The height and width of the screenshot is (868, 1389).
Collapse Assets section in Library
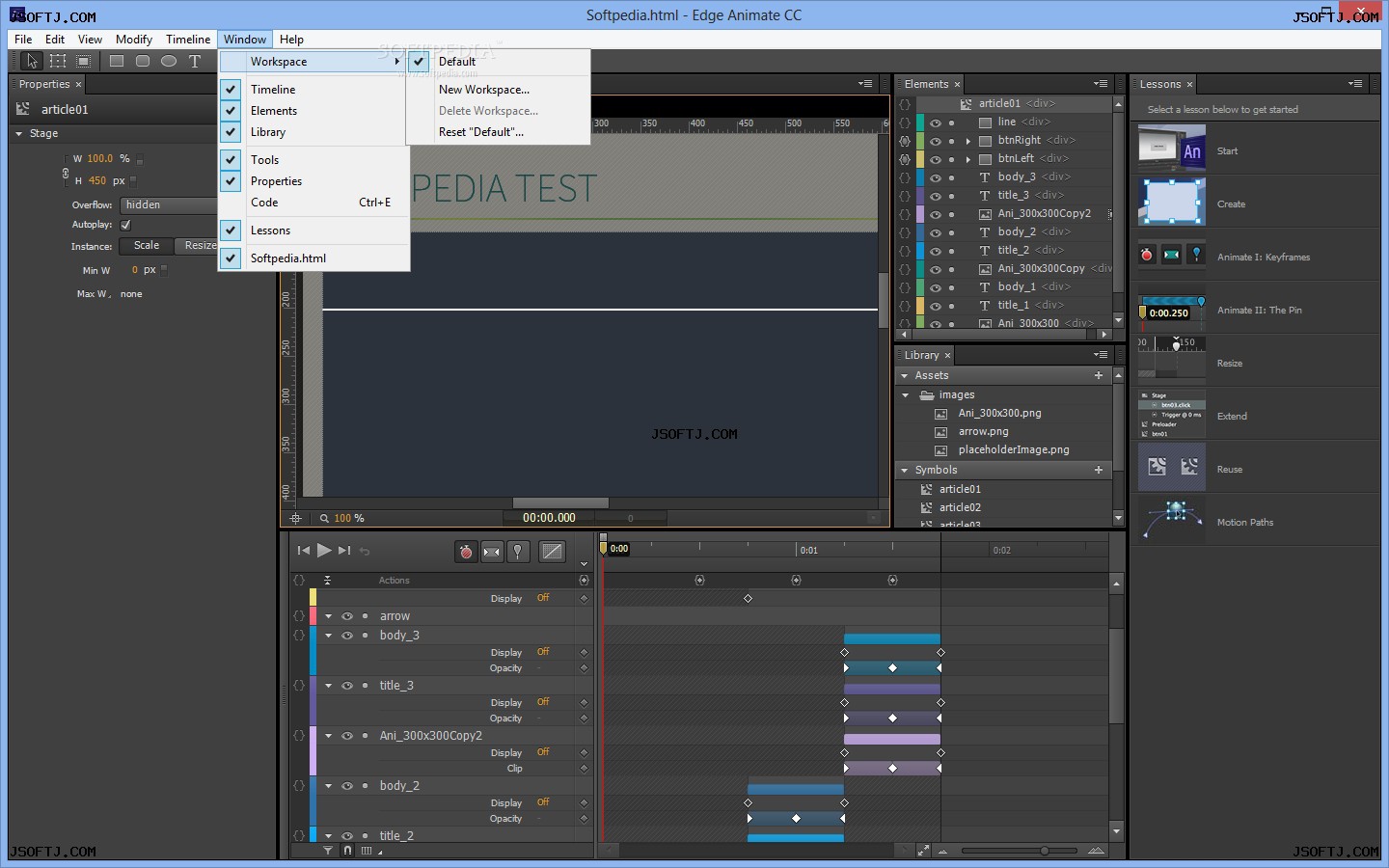(905, 376)
